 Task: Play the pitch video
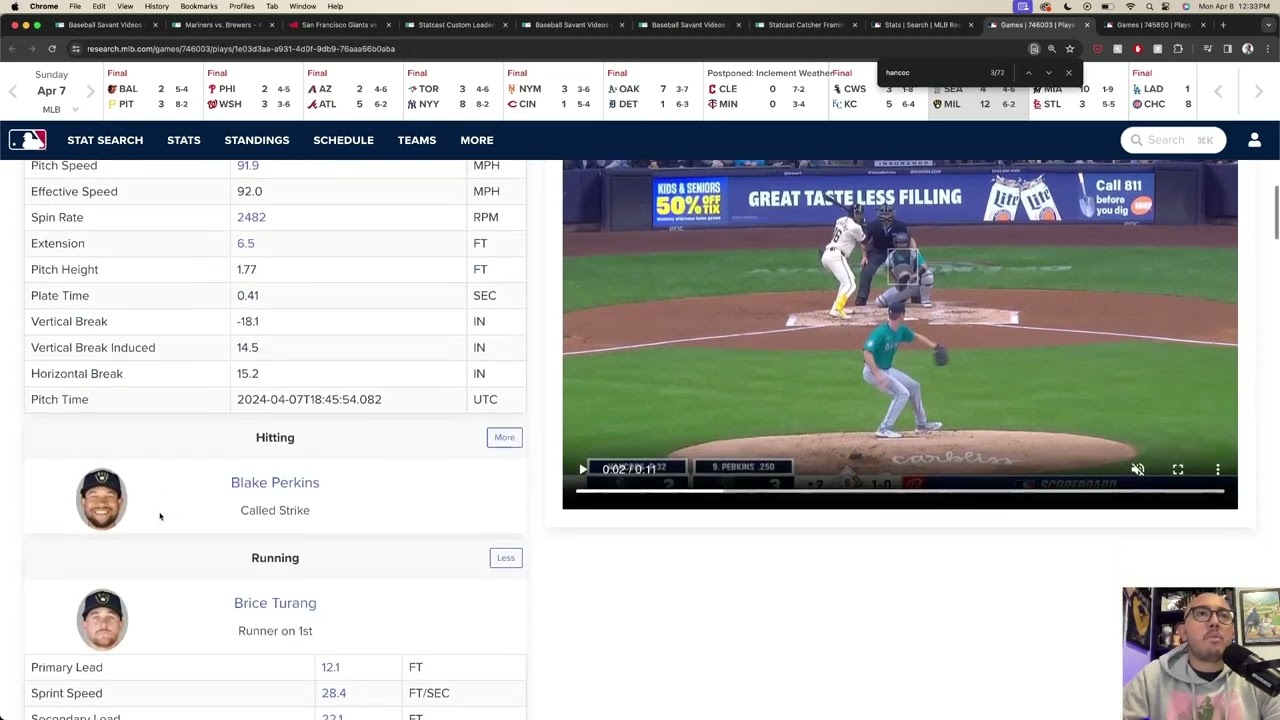[x=582, y=469]
